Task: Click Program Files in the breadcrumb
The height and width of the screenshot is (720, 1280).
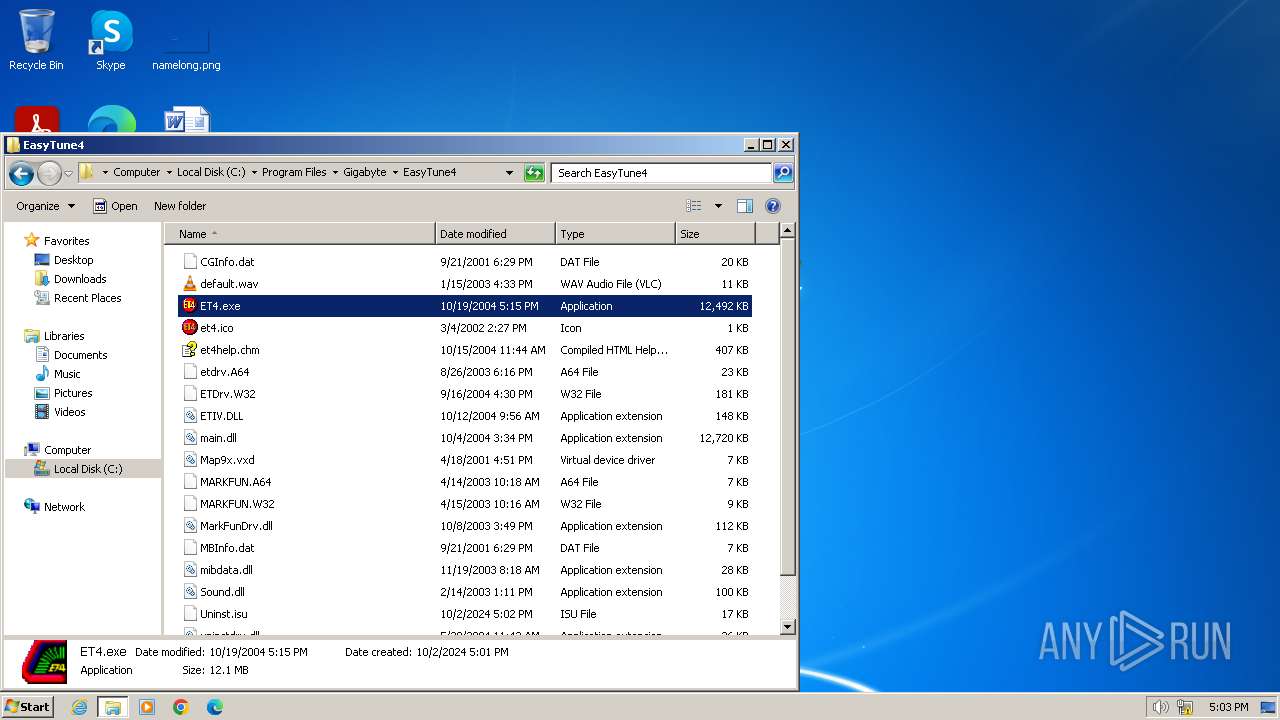Action: [x=294, y=172]
